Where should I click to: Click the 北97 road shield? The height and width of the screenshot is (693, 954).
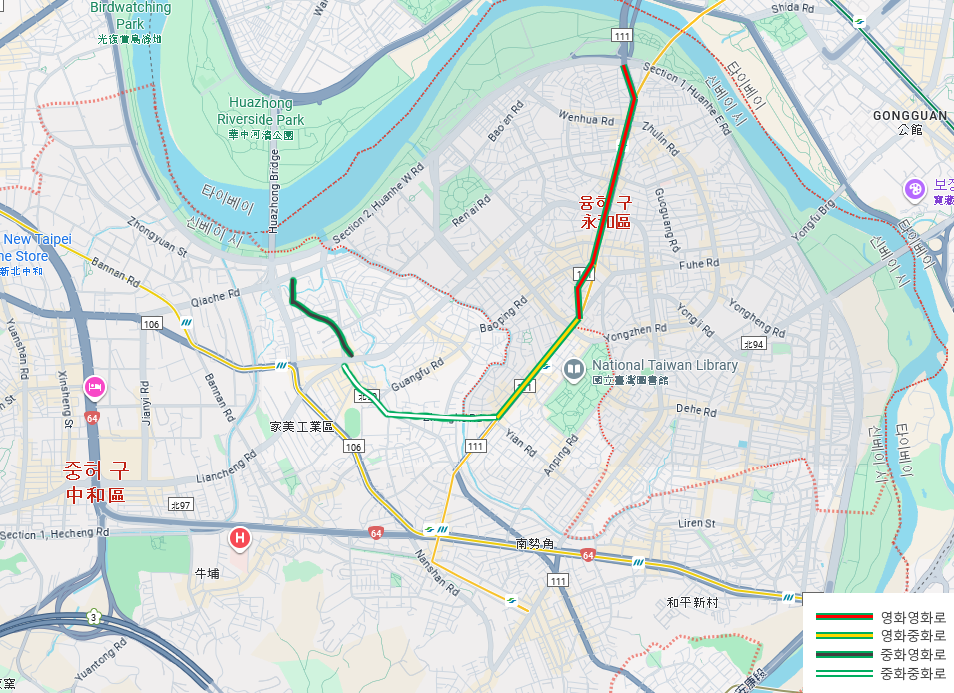coord(181,504)
